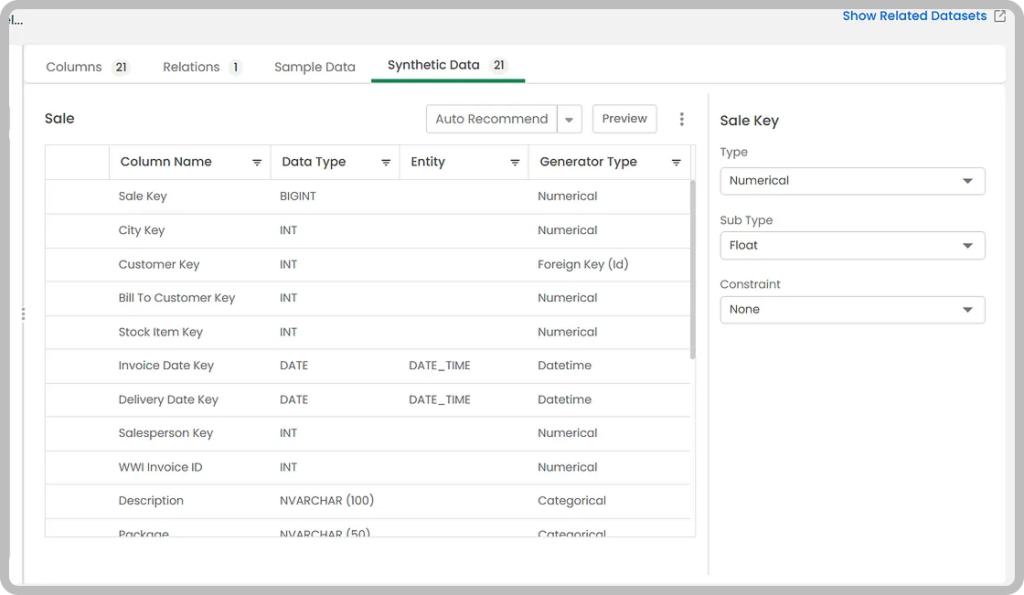
Task: Open the Sub Type dropdown showing Float
Action: point(852,246)
